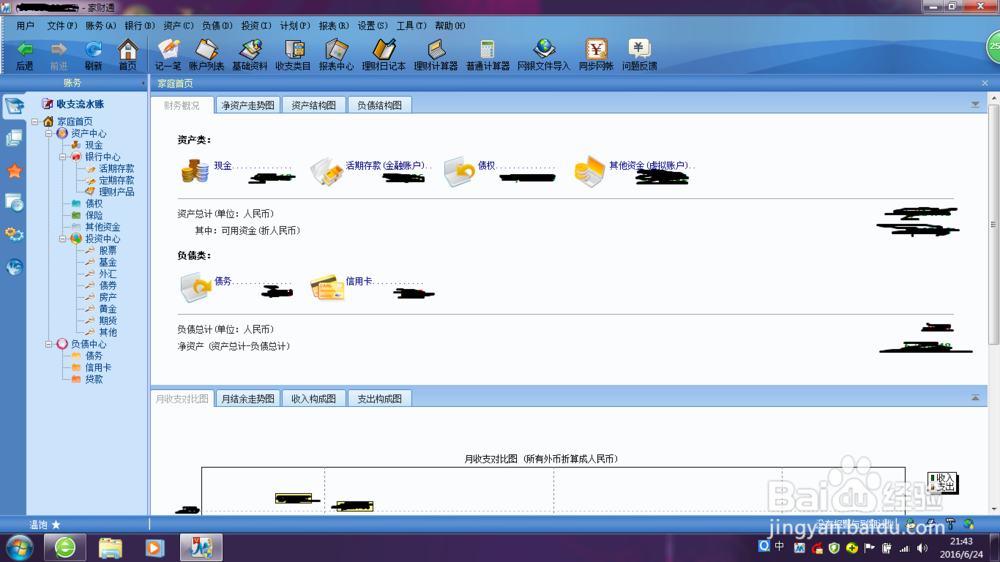Click the 债务 liability icon
The height and width of the screenshot is (562, 1000).
(x=196, y=287)
